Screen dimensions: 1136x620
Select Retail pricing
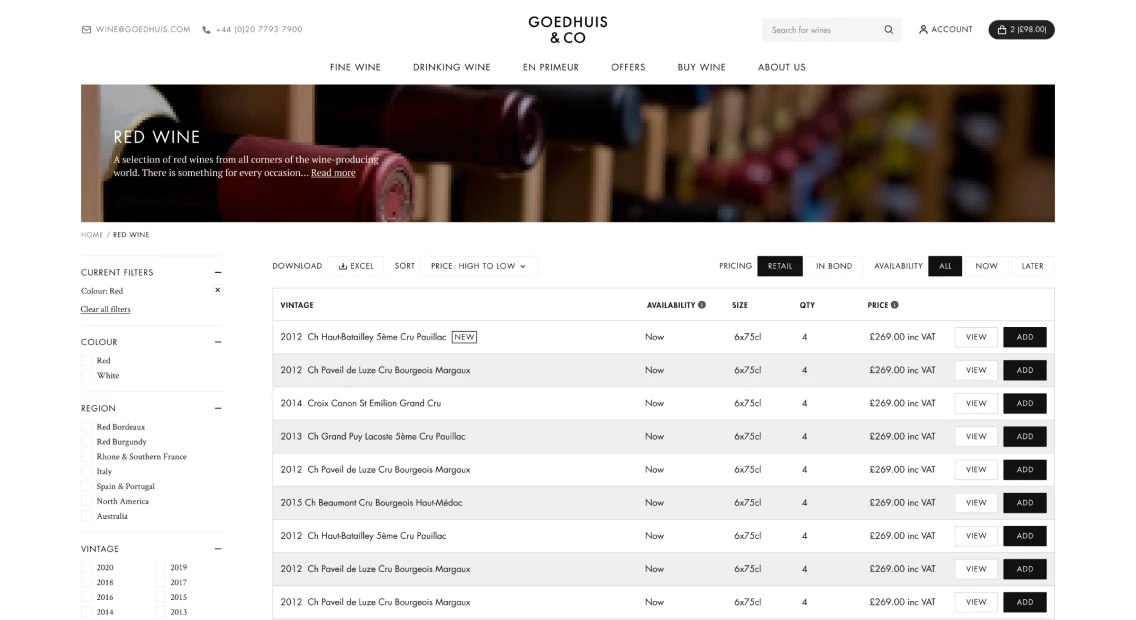point(780,266)
